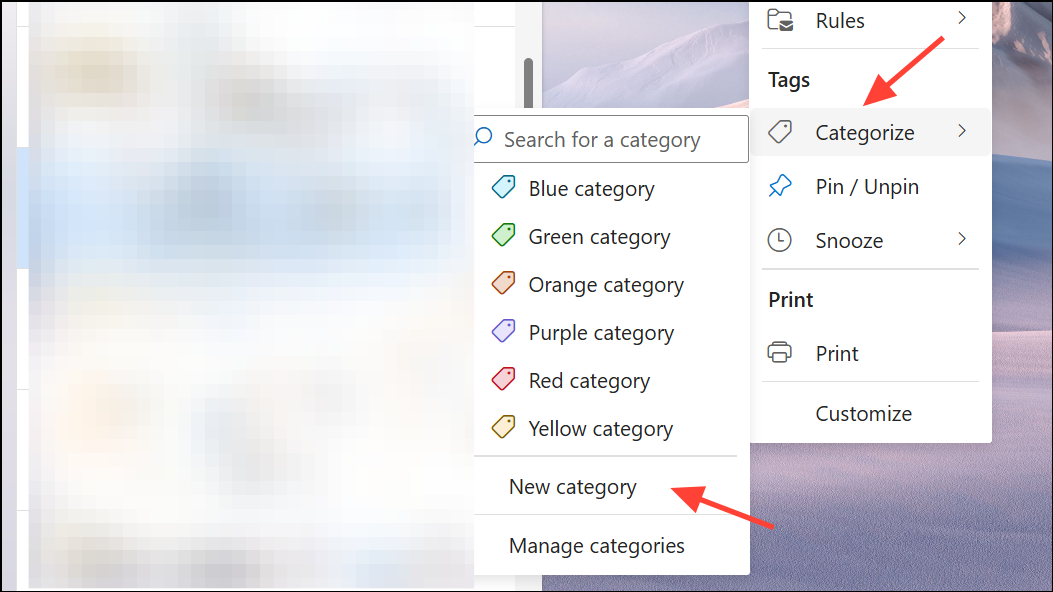The image size is (1053, 592).
Task: Click the Snooze clock icon
Action: (x=781, y=239)
